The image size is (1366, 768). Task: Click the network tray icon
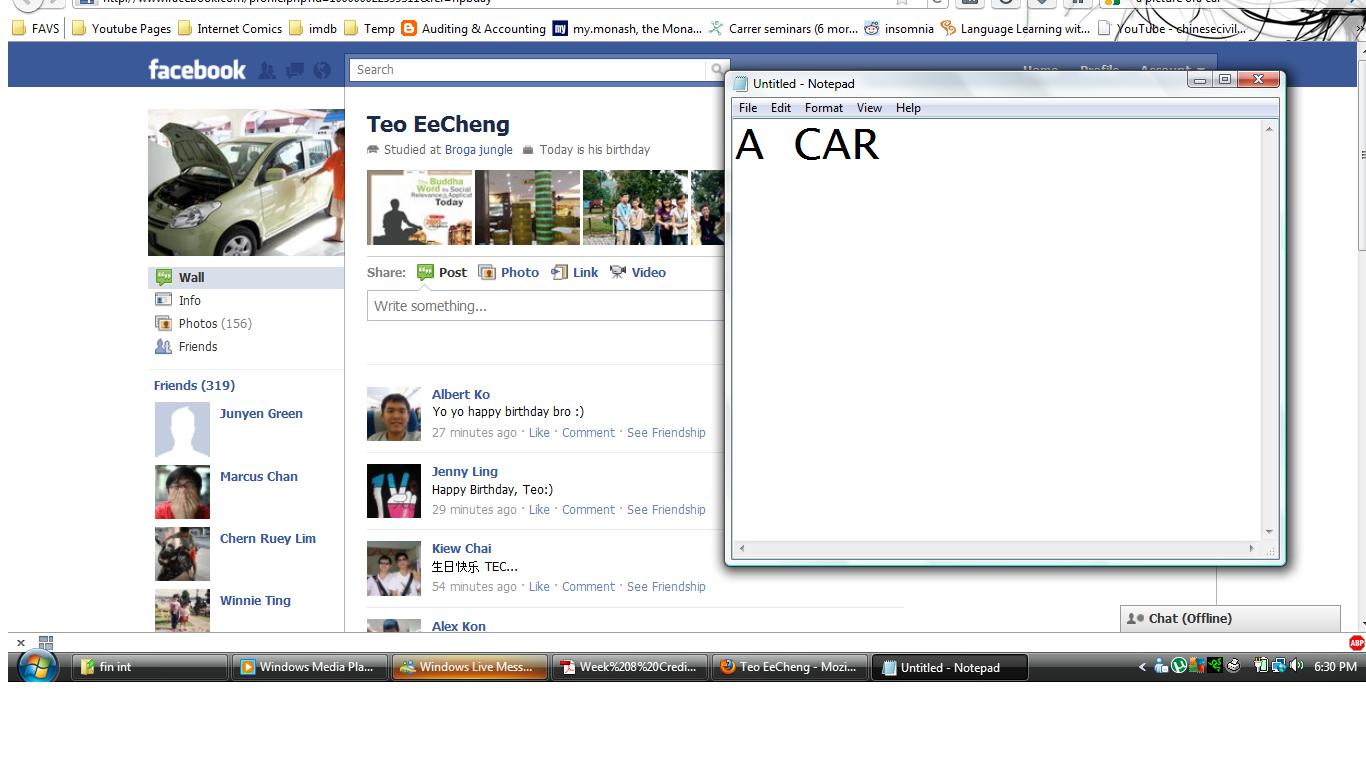(1279, 665)
